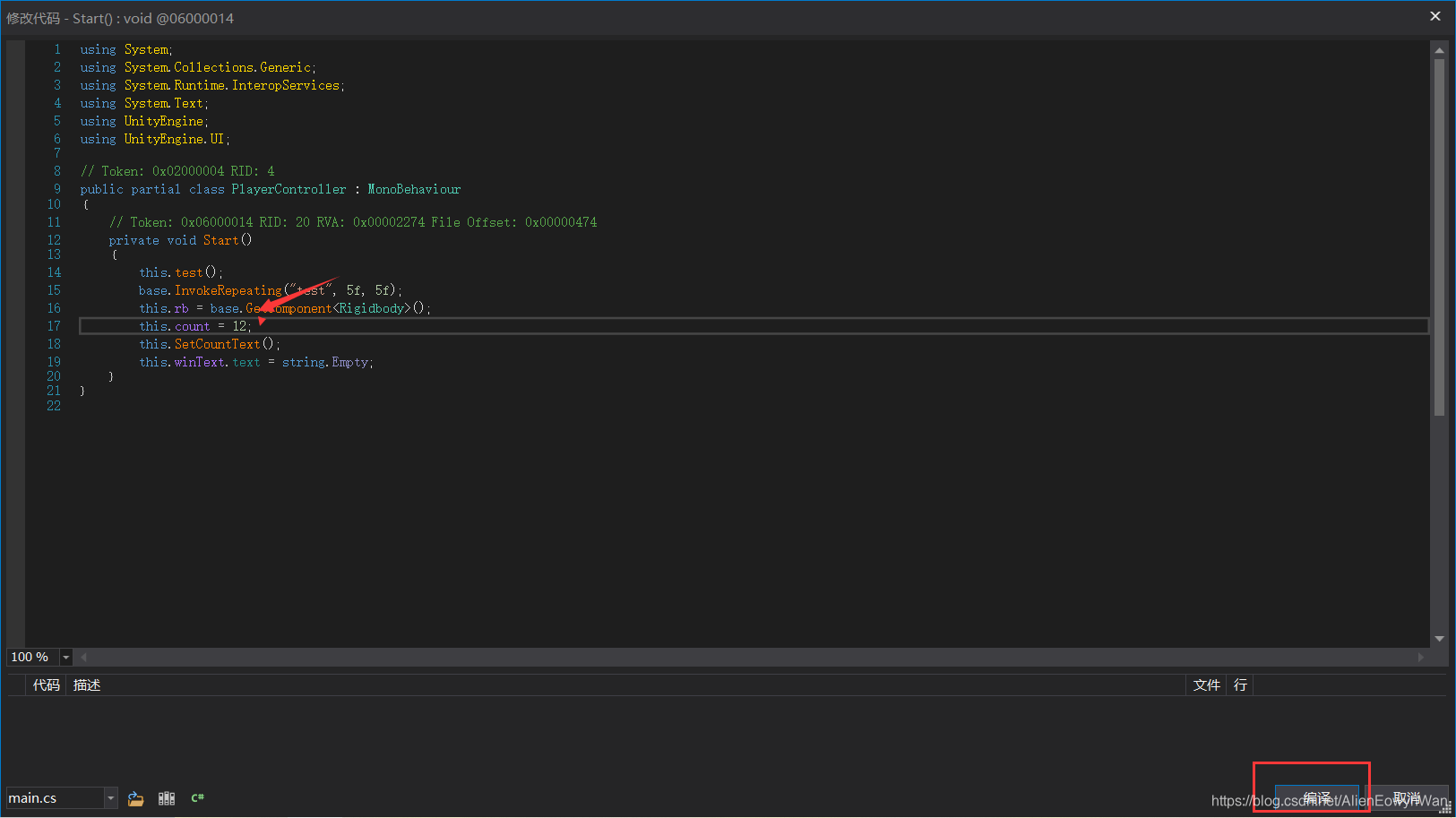The image size is (1456, 818).
Task: Click the 文件 column header
Action: click(x=1207, y=685)
